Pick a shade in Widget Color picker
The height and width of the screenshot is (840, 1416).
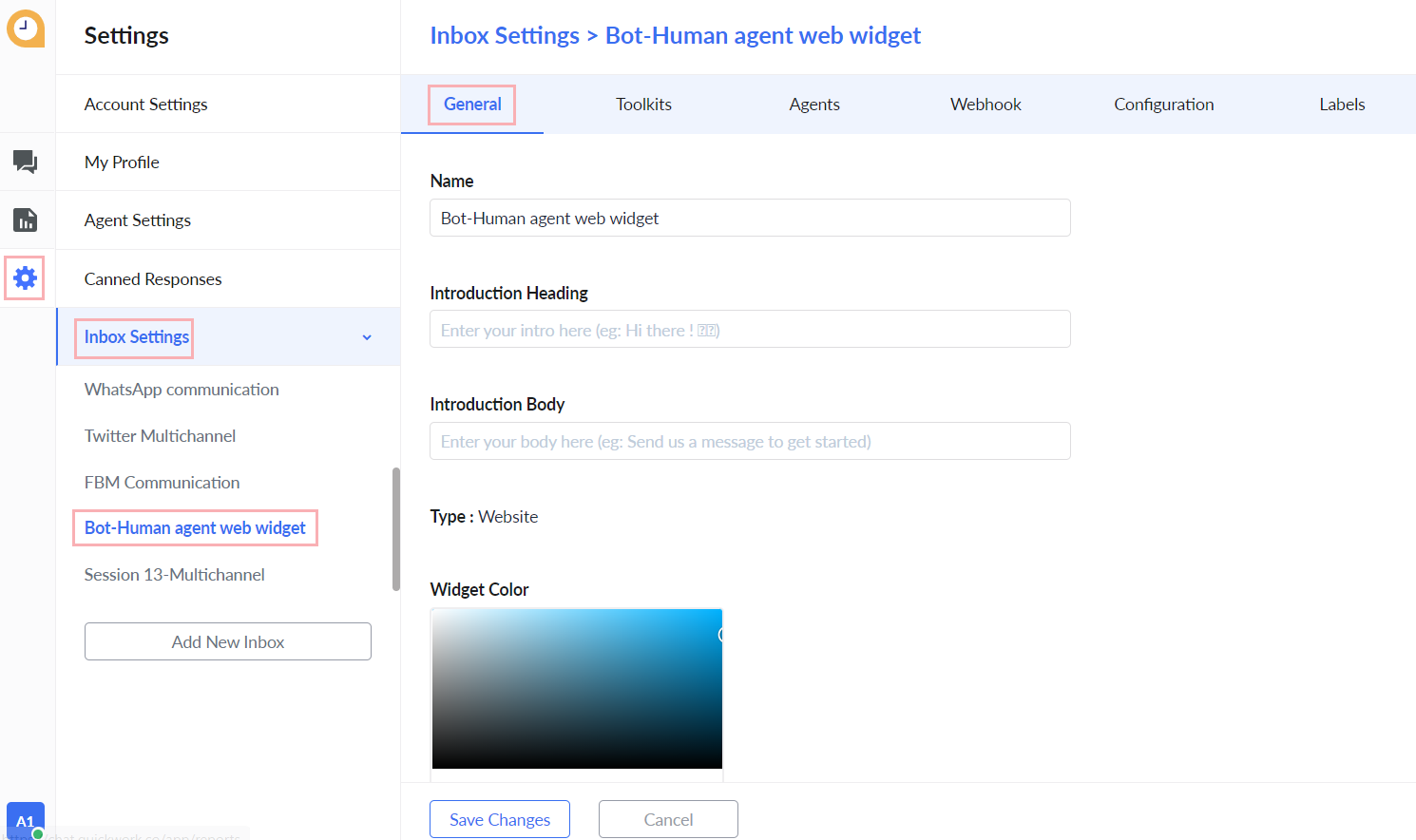577,689
